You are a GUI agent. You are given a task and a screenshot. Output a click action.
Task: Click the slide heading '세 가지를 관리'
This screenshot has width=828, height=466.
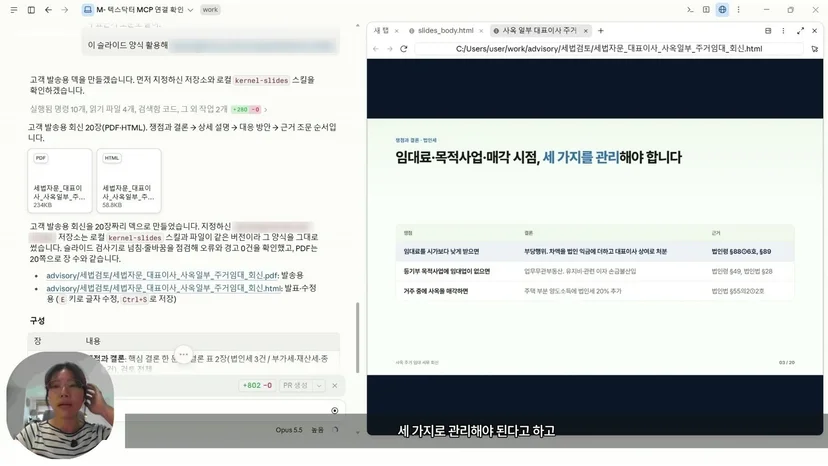(x=581, y=157)
